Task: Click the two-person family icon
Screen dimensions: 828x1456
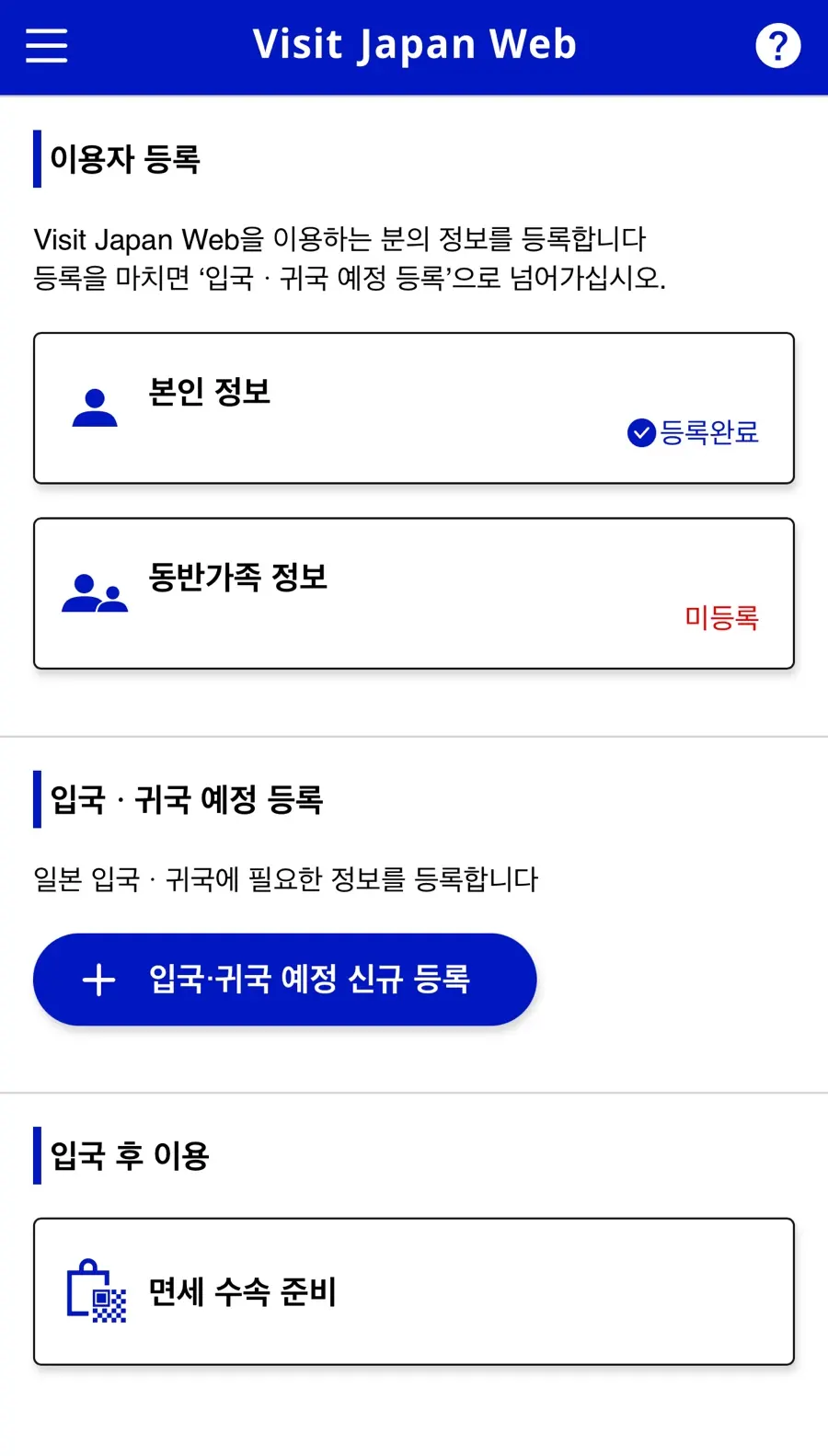Action: (95, 593)
